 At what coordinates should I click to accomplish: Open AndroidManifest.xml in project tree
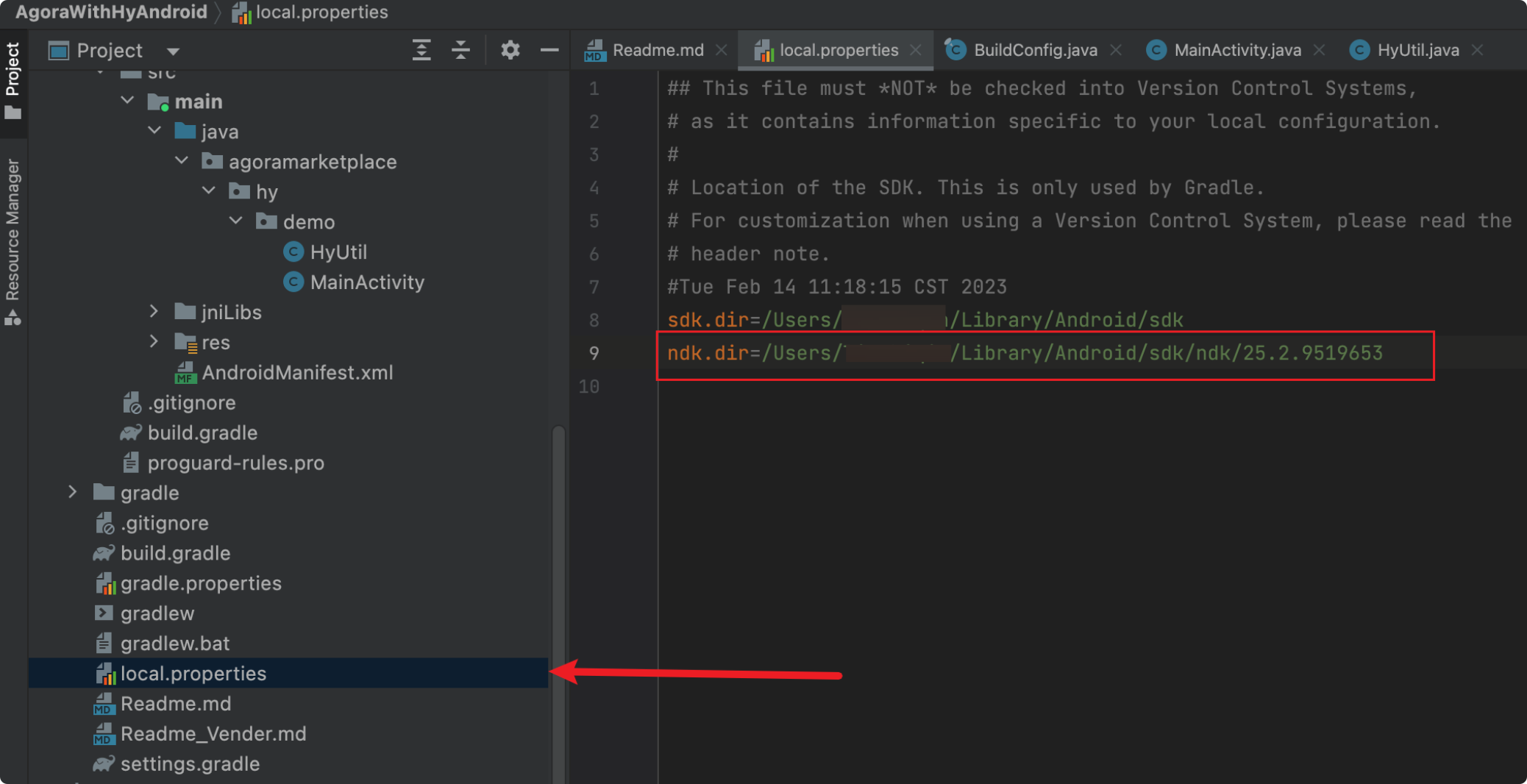pyautogui.click(x=297, y=373)
